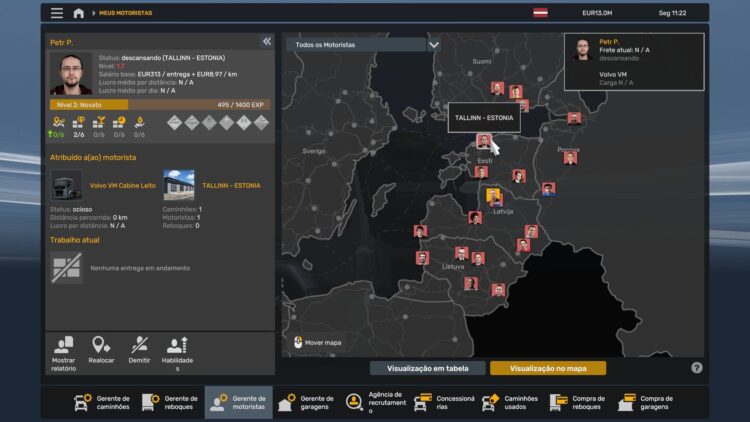
Task: Click Volvo VM Cabine Leito link
Action: pyautogui.click(x=122, y=186)
